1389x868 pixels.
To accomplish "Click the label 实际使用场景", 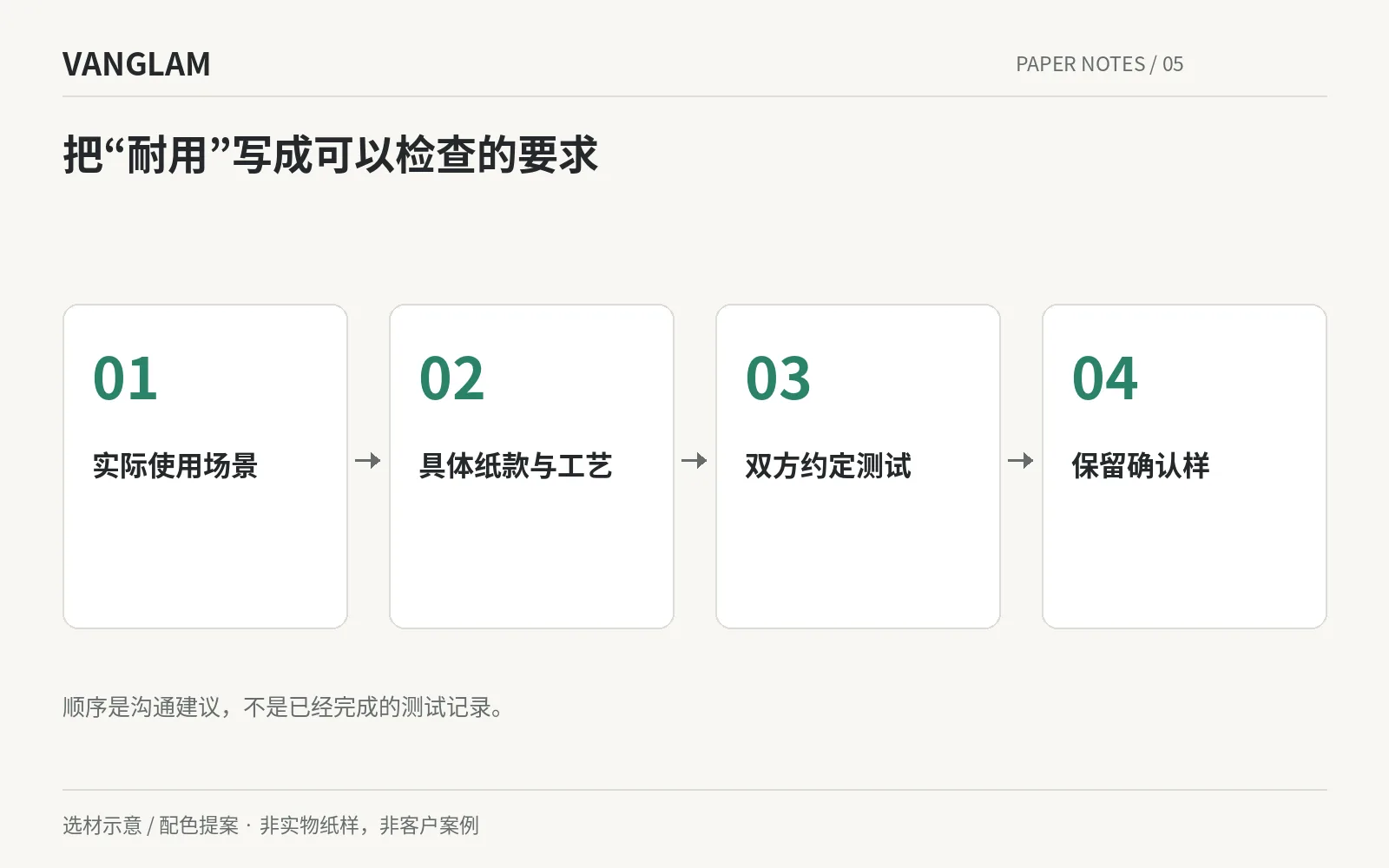I will pyautogui.click(x=175, y=466).
